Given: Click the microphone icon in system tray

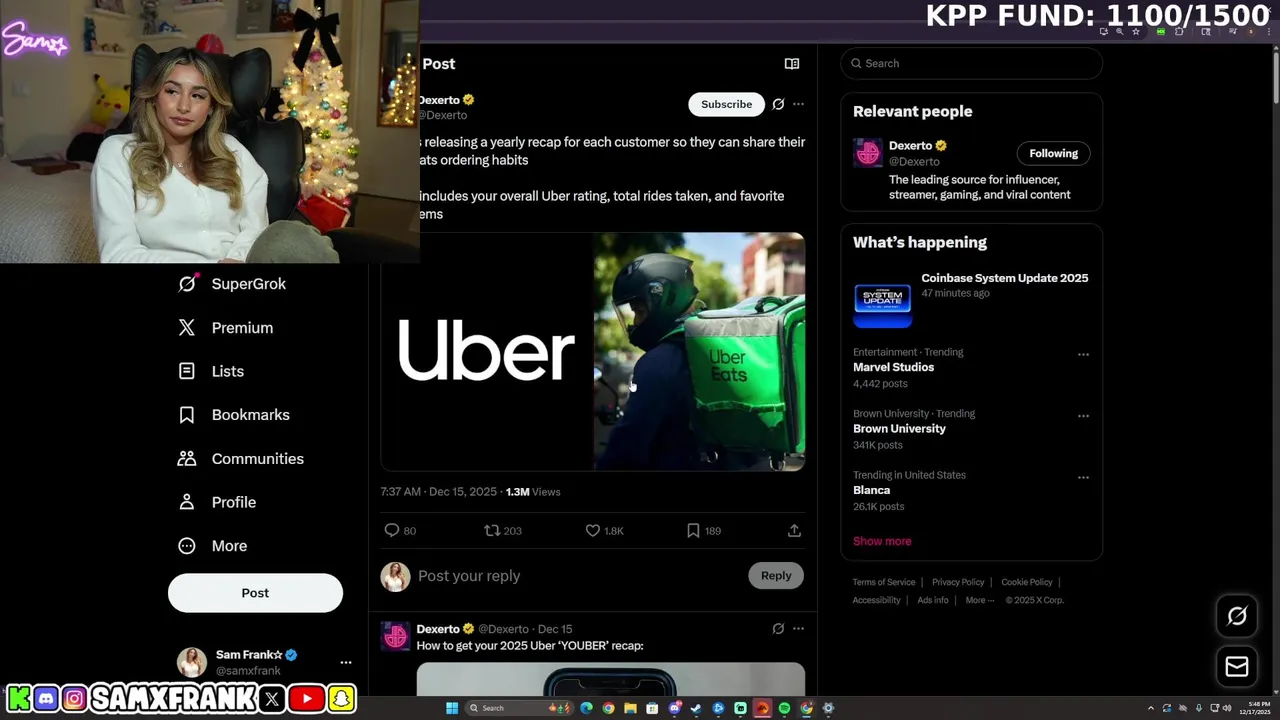Looking at the screenshot, I should click(x=1199, y=708).
